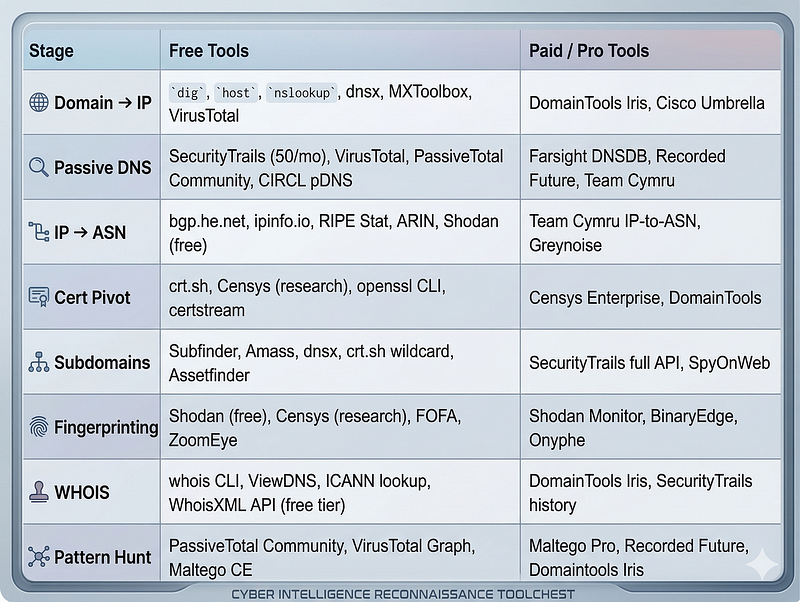Click Assetfinder text
This screenshot has width=800, height=602.
click(209, 375)
